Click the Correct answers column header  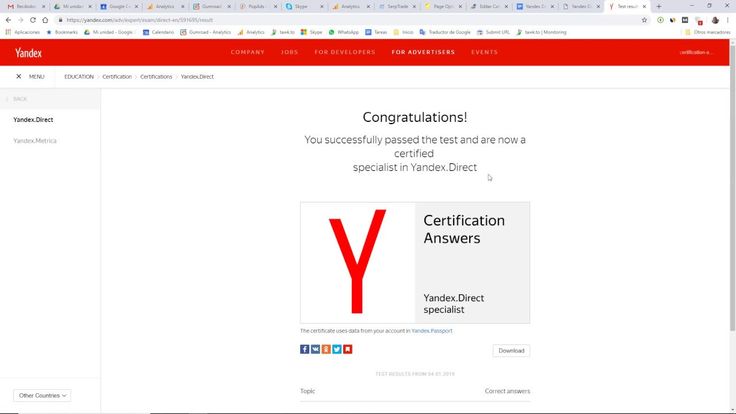(x=507, y=391)
